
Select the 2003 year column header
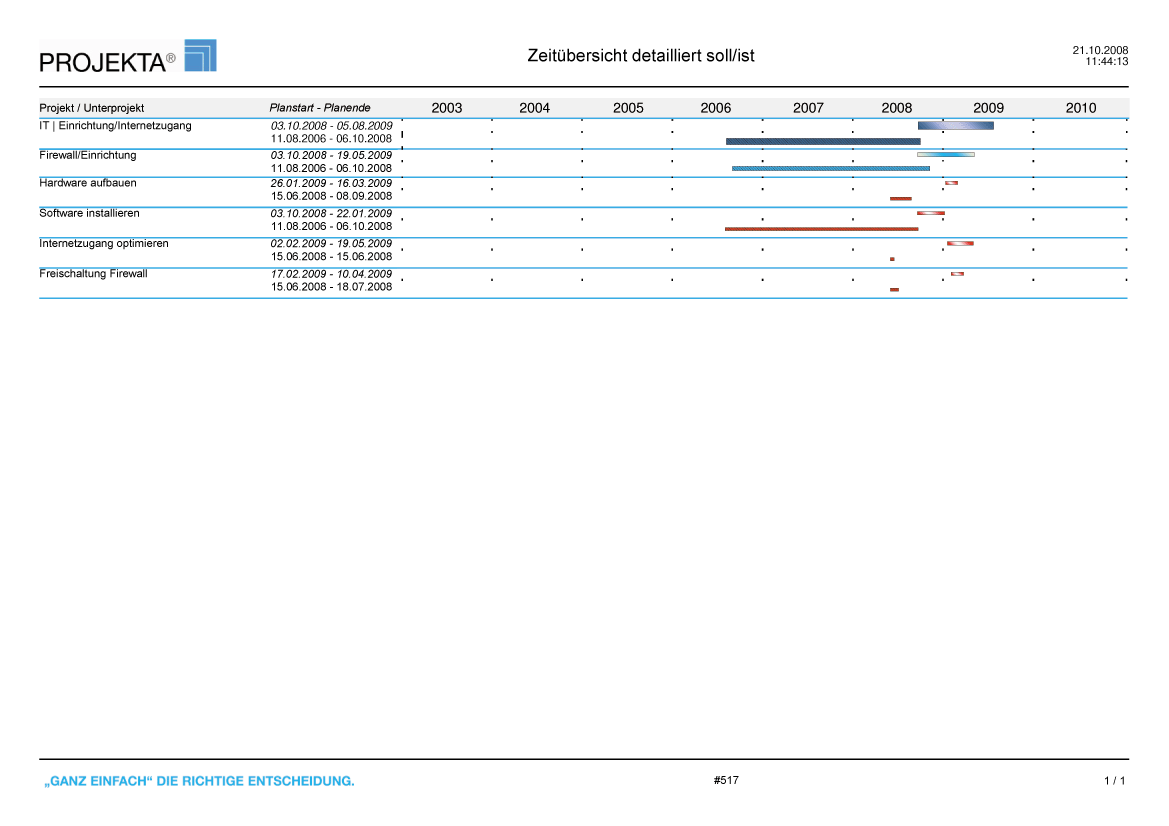pyautogui.click(x=446, y=108)
